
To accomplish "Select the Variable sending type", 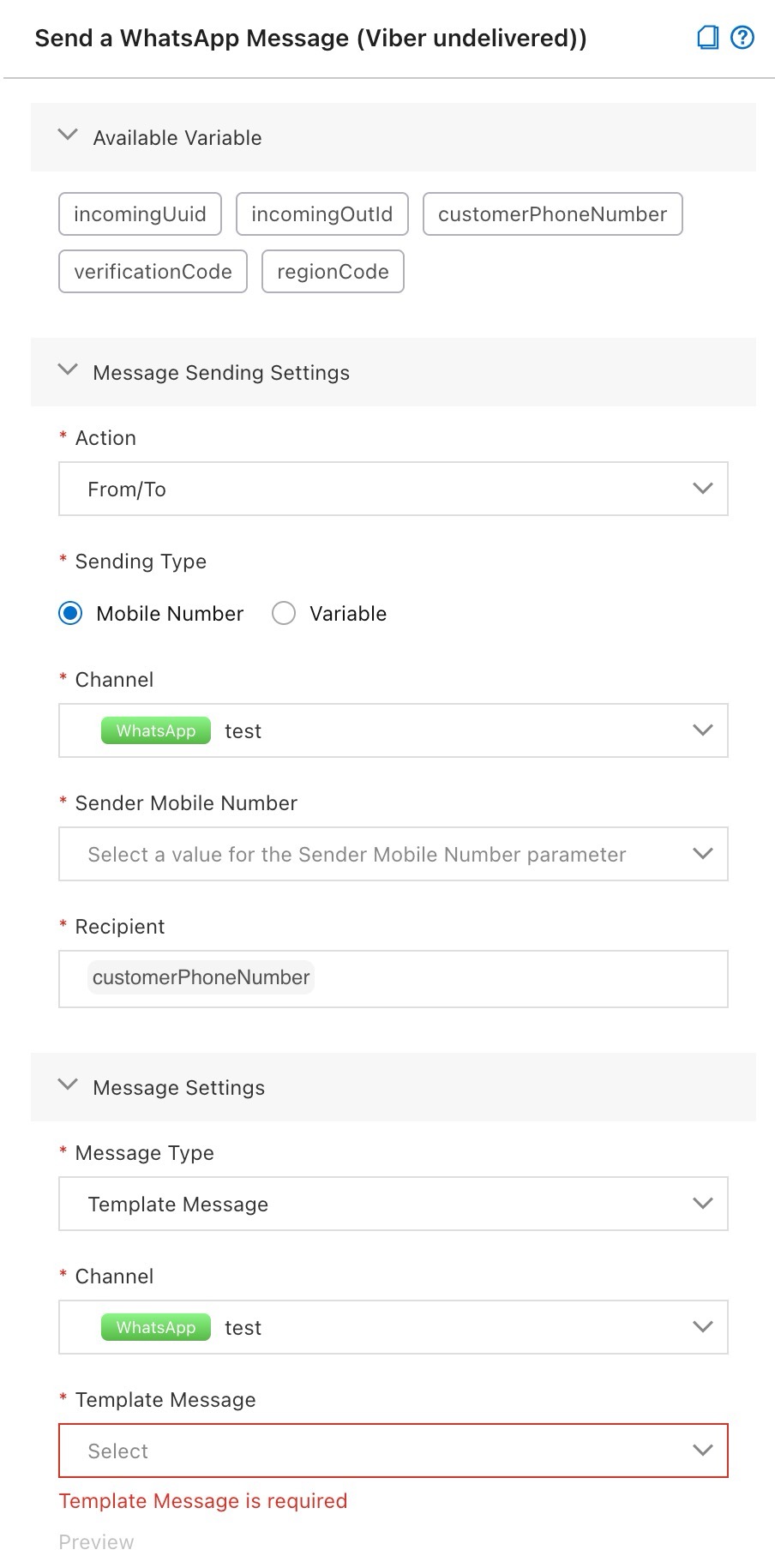I will 283,613.
